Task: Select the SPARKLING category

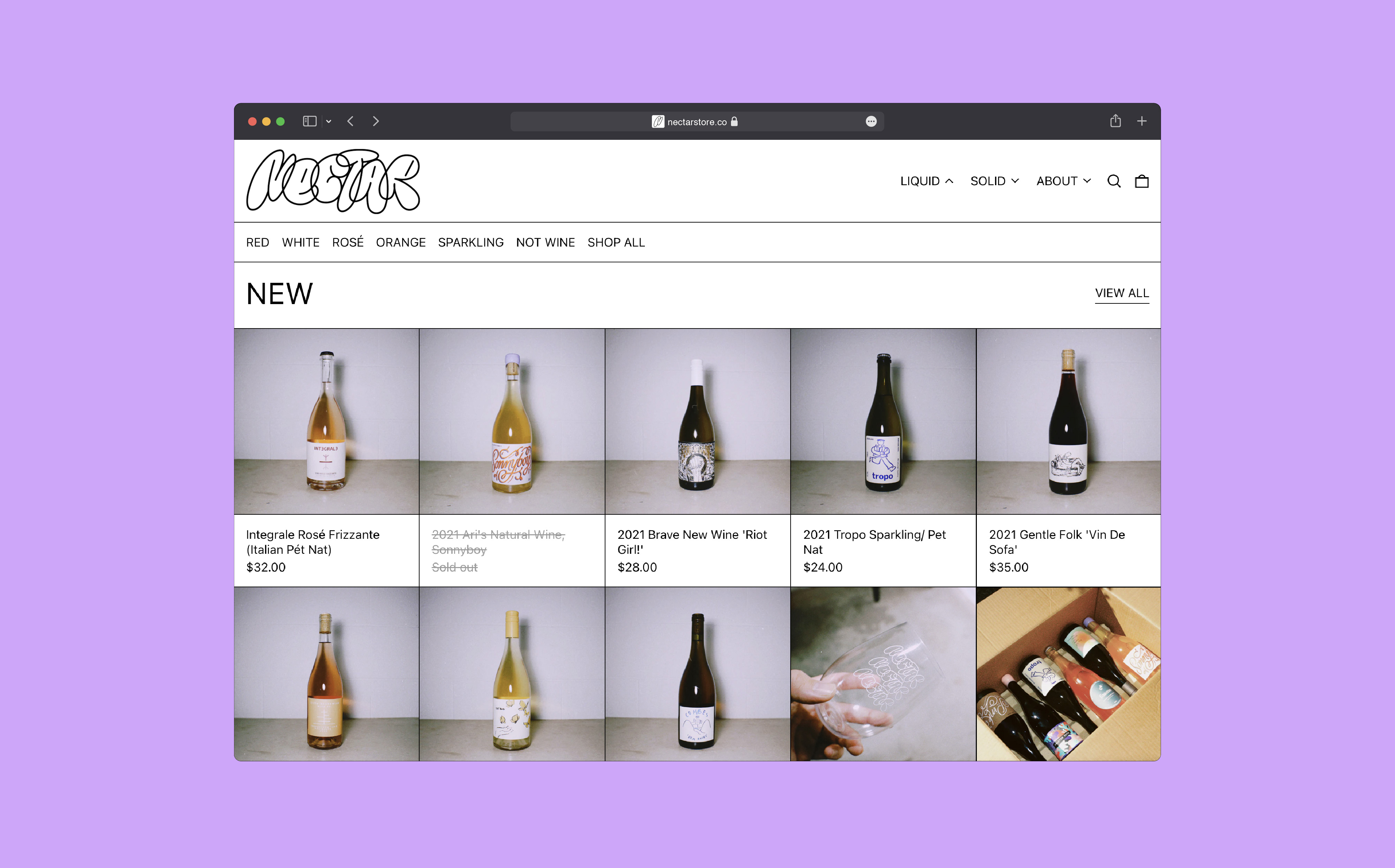Action: [470, 243]
